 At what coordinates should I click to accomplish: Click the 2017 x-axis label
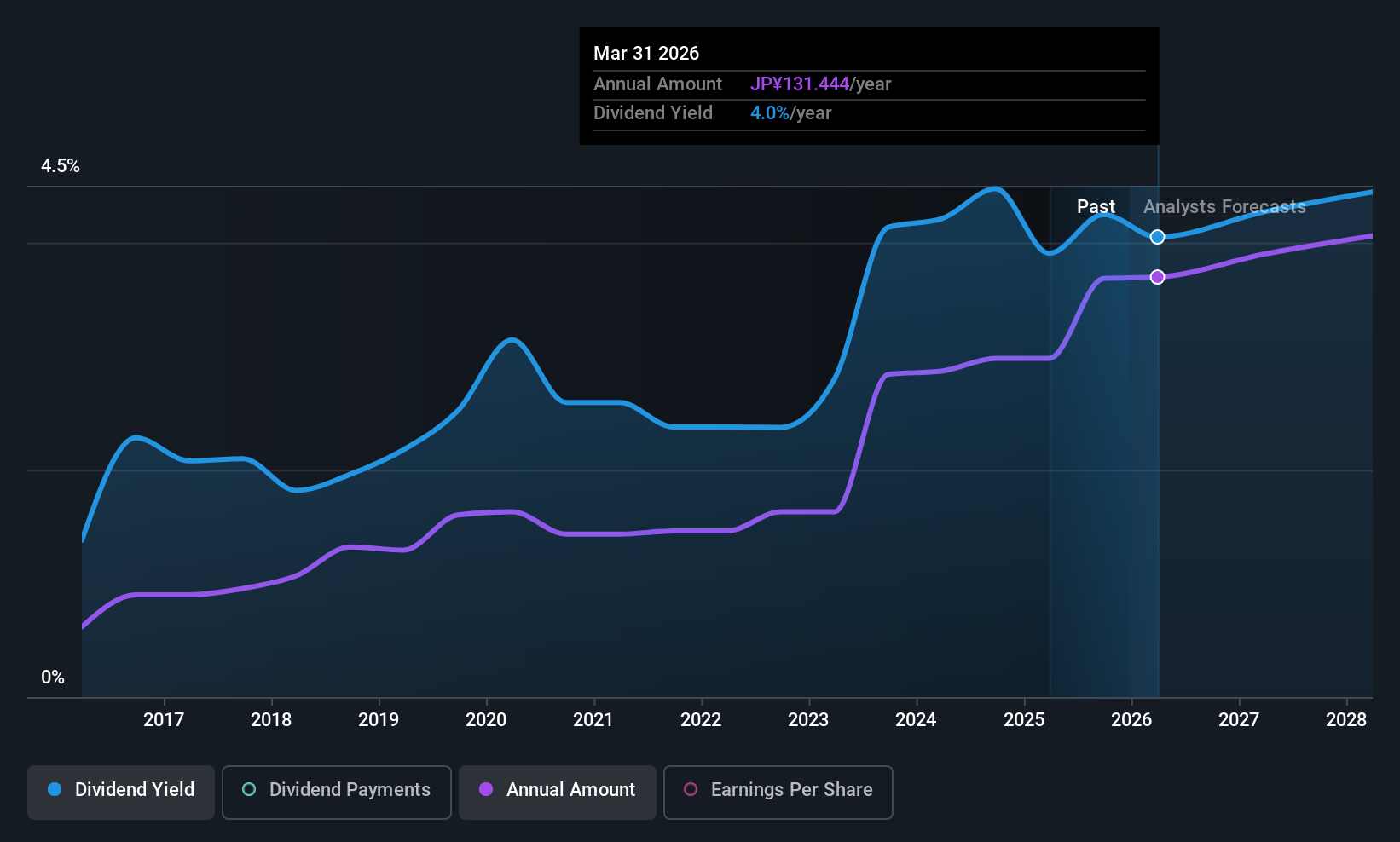pos(164,720)
